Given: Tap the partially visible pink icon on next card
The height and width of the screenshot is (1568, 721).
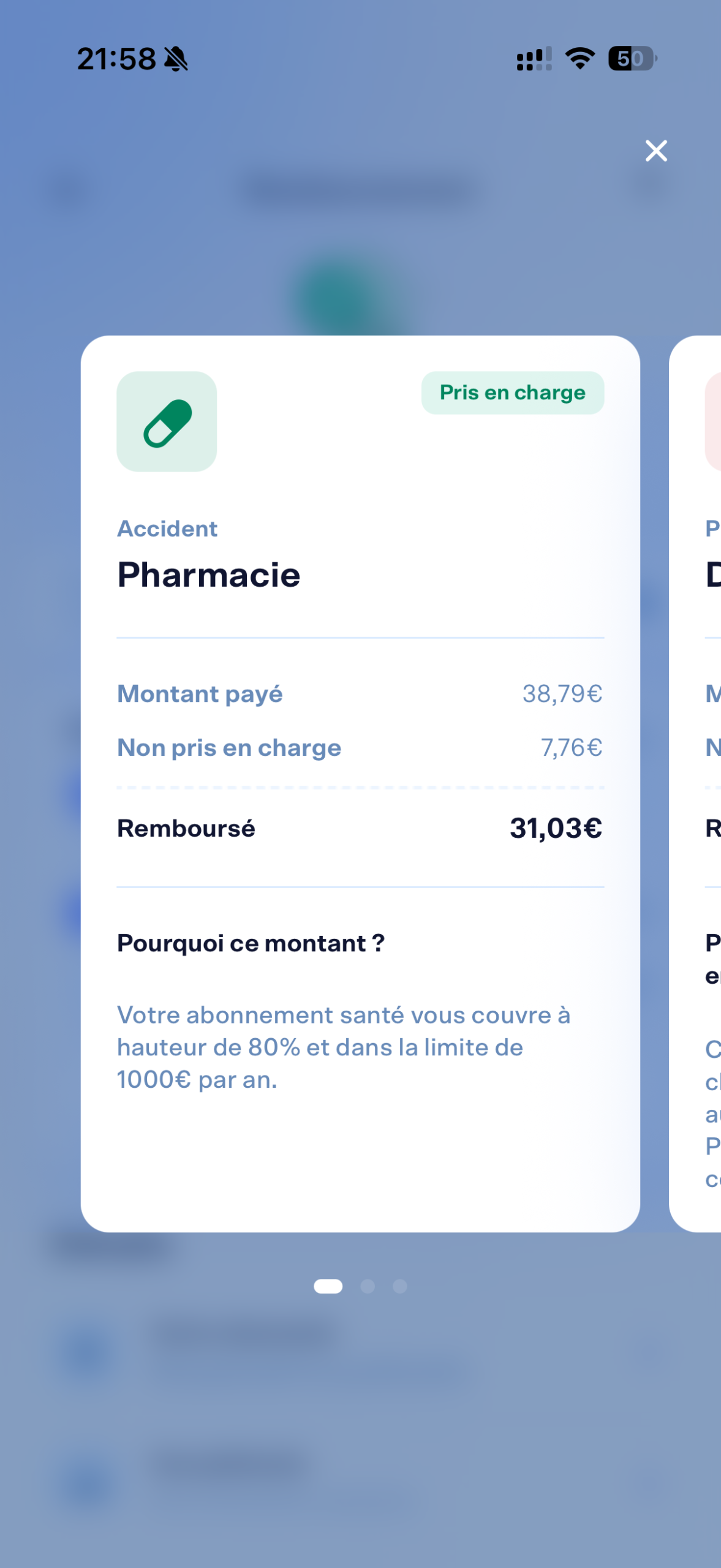Looking at the screenshot, I should 713,422.
